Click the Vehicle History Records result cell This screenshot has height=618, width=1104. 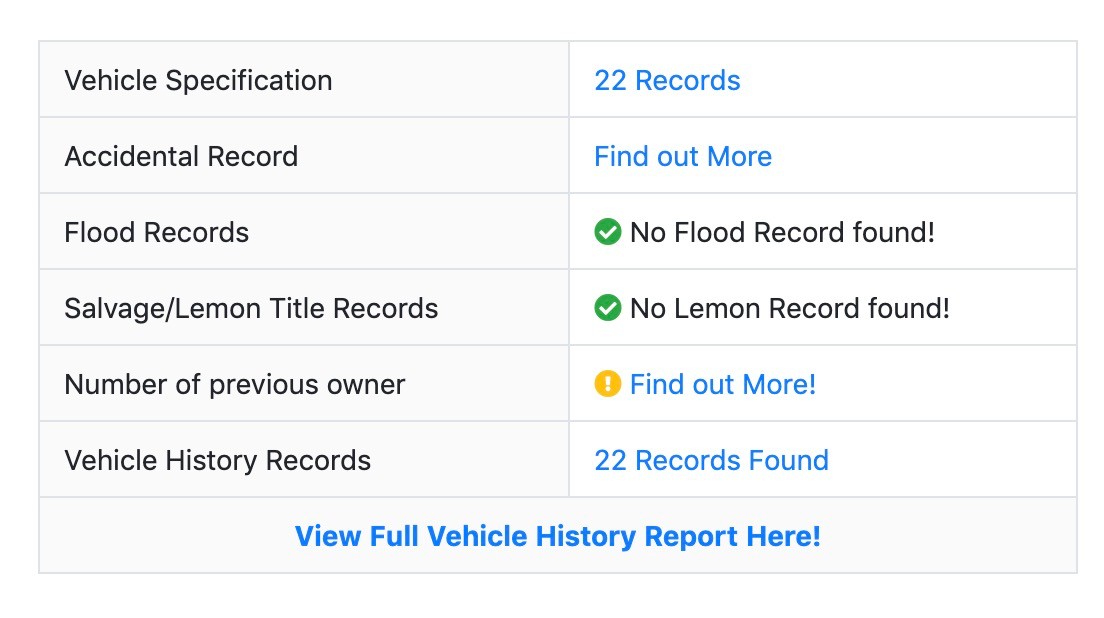[x=822, y=459]
